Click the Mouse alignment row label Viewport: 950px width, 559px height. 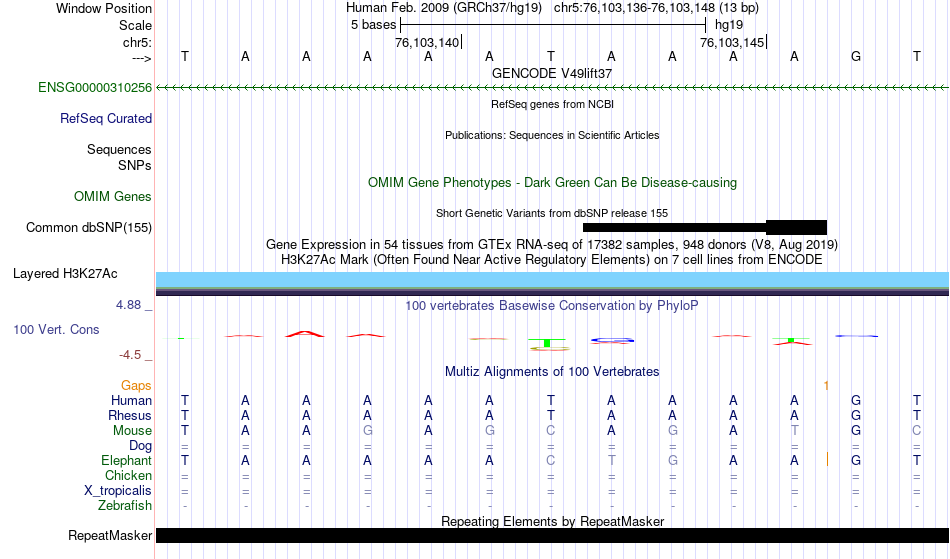tap(132, 431)
